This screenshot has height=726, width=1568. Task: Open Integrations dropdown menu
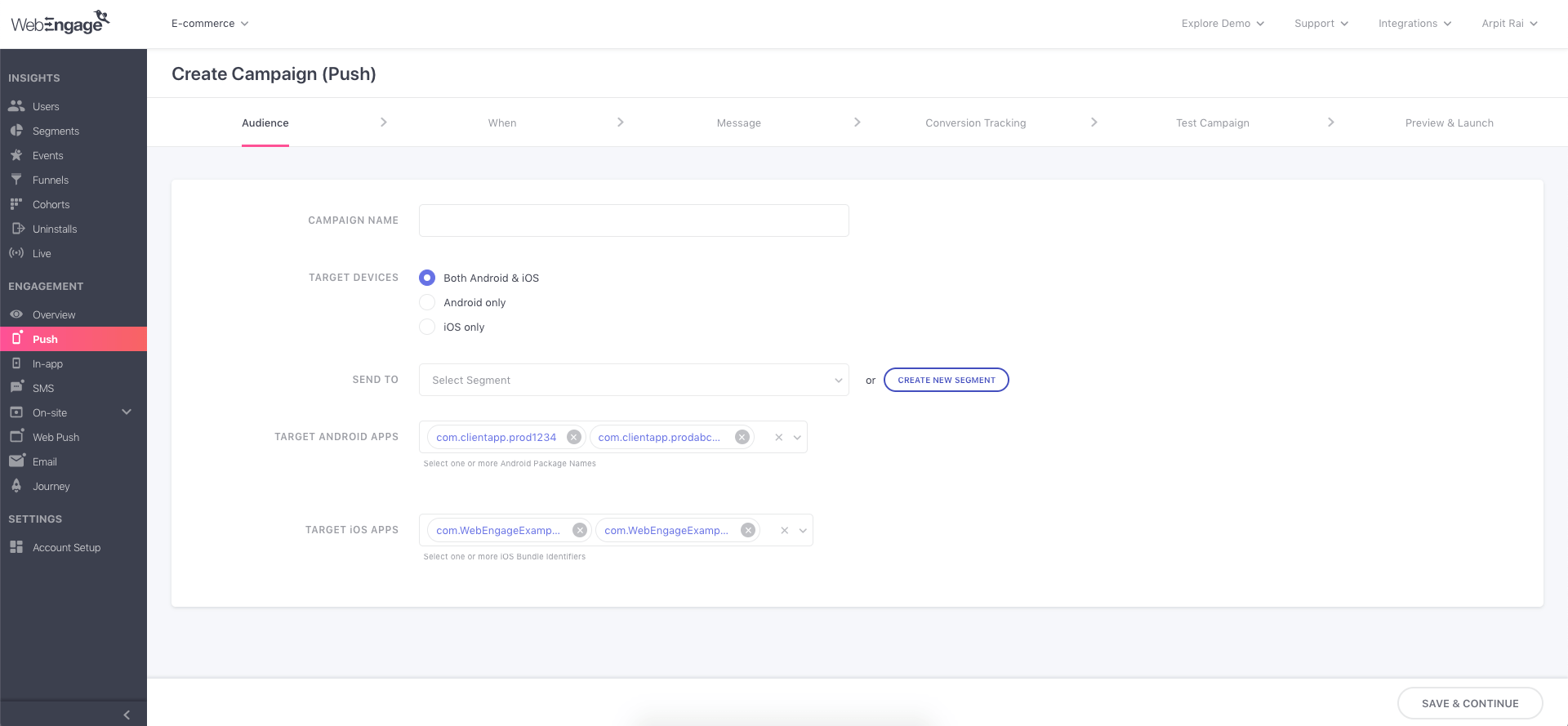pyautogui.click(x=1414, y=24)
